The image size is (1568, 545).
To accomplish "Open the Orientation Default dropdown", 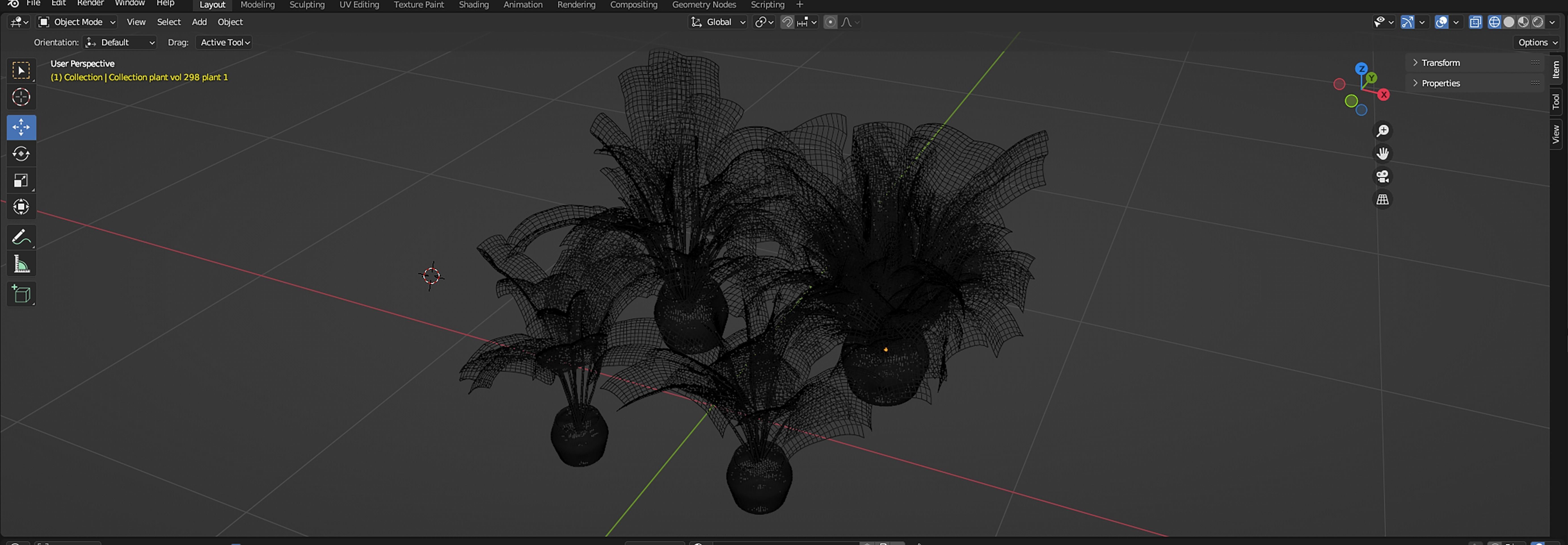I will coord(121,42).
